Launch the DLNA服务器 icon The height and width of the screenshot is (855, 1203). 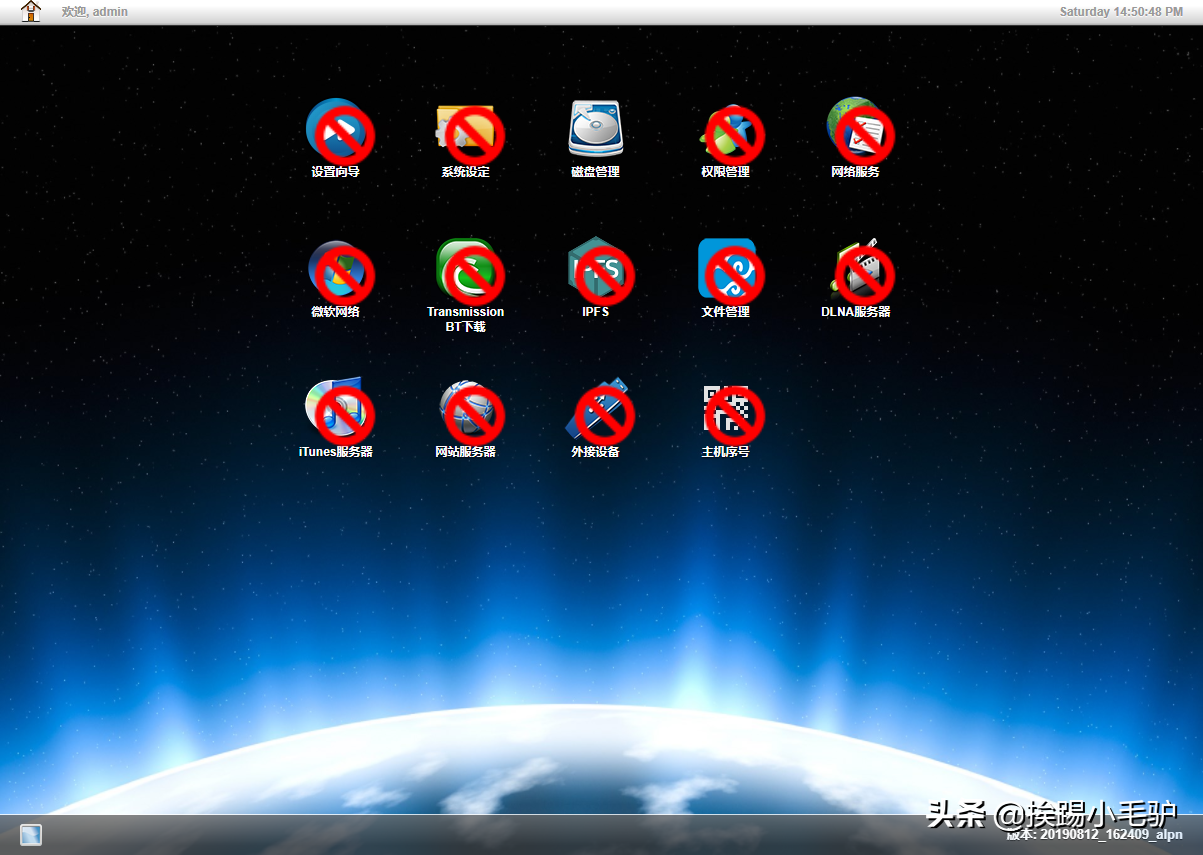click(x=856, y=270)
